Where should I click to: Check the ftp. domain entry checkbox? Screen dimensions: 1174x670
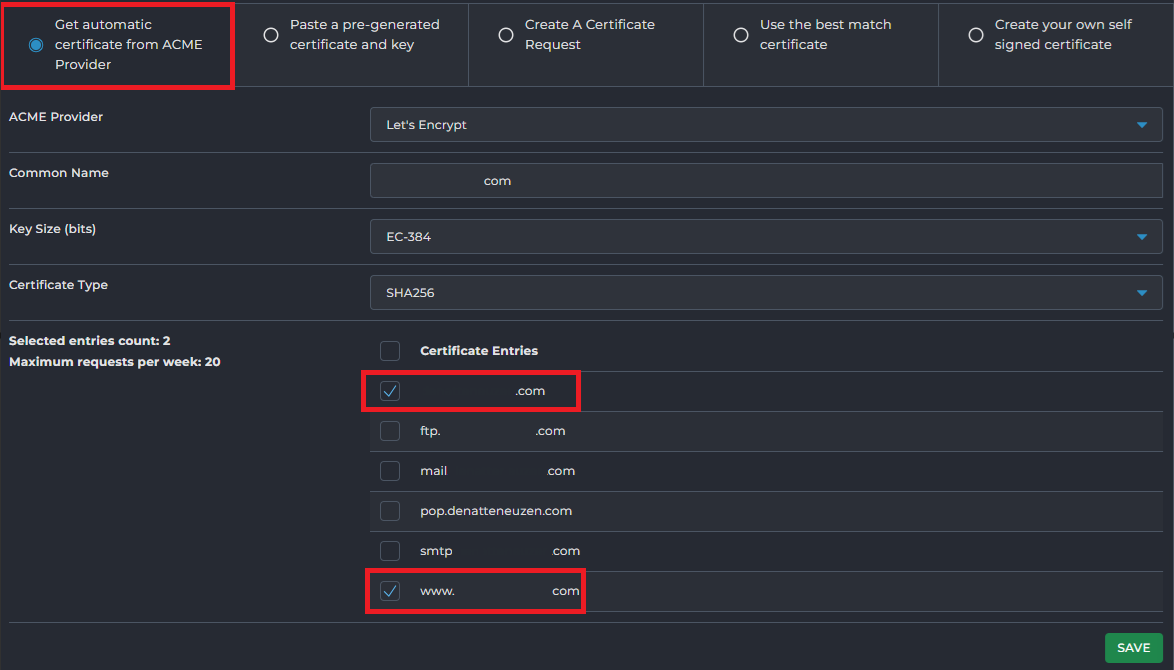click(x=390, y=431)
